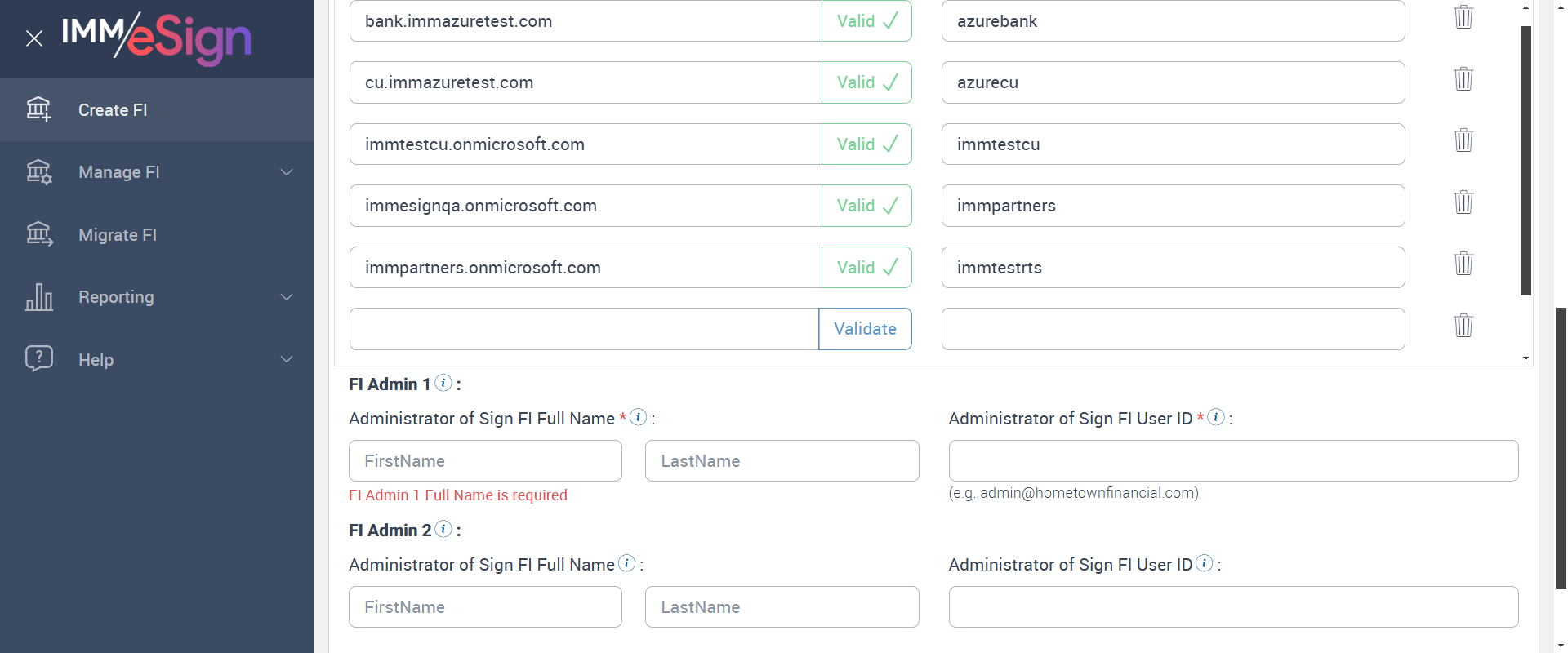Viewport: 1568px width, 653px height.
Task: Show info for FI Admin 2
Action: (443, 529)
